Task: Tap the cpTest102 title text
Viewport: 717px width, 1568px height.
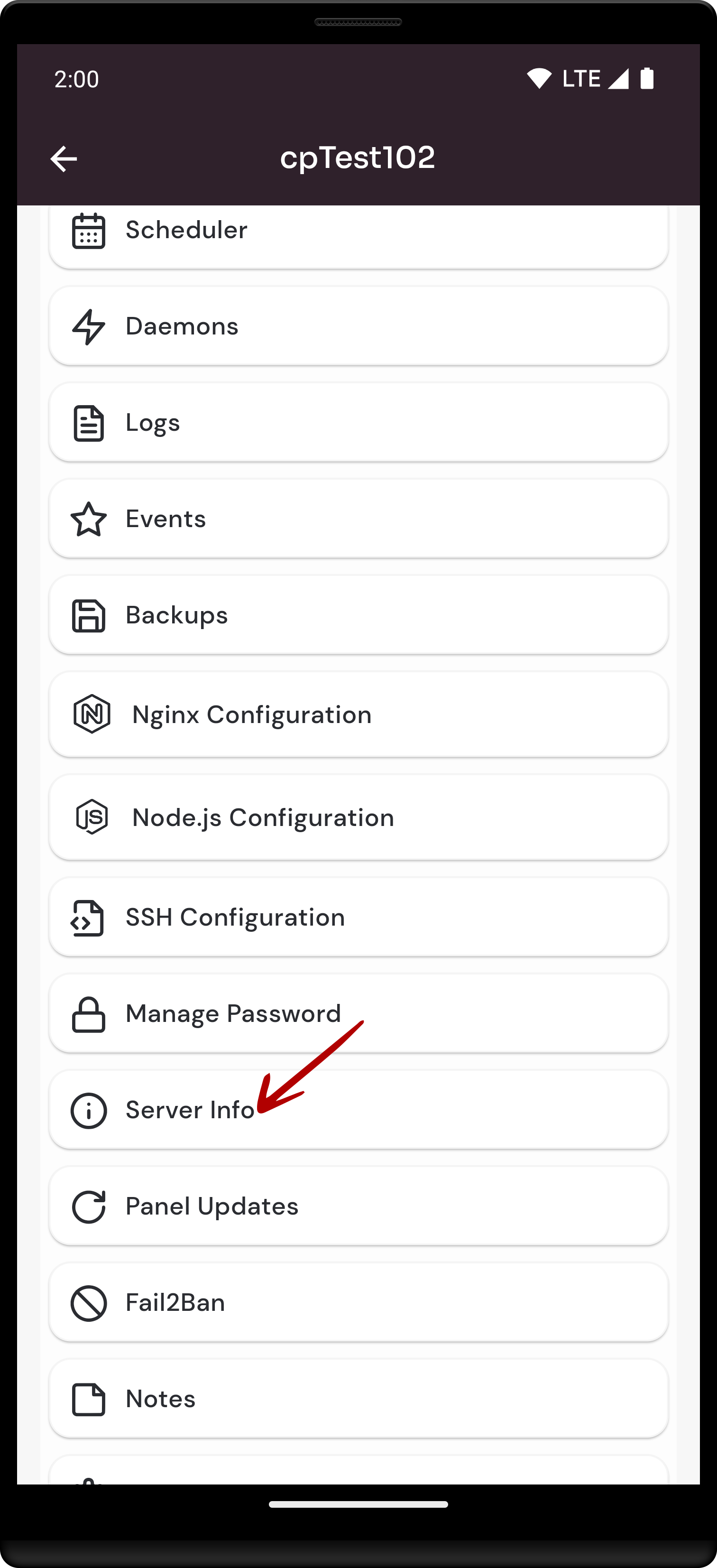Action: point(358,158)
